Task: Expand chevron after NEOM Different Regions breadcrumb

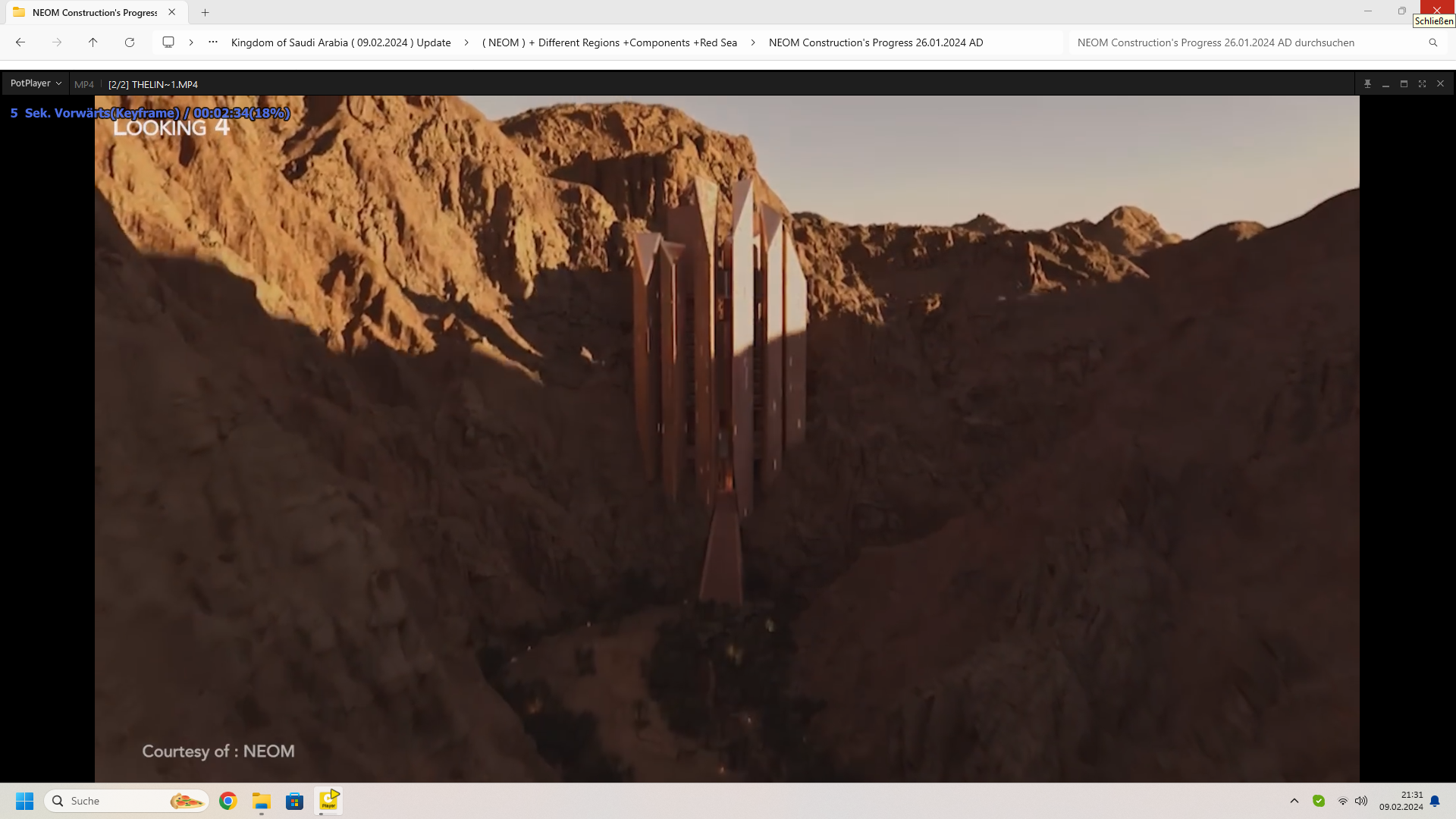Action: (753, 42)
